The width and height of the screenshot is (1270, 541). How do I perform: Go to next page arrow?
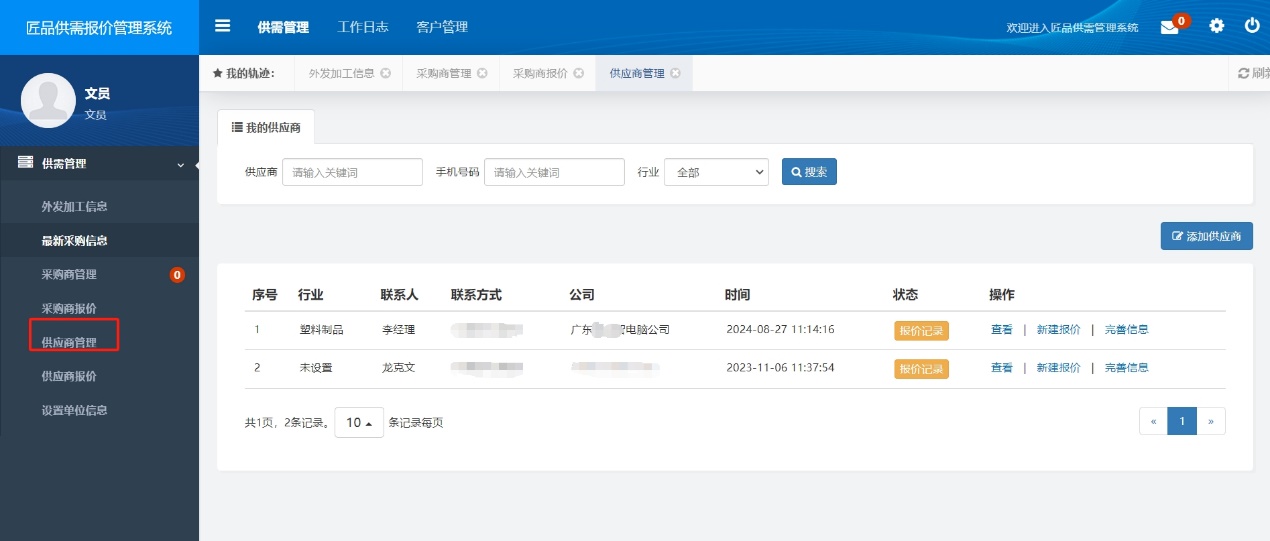coord(1211,422)
